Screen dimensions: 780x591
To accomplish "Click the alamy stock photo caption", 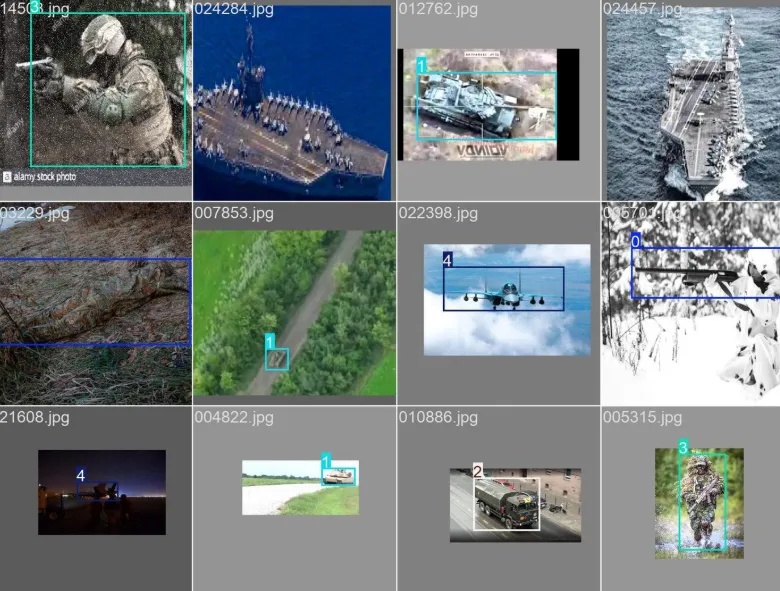I will [x=40, y=177].
